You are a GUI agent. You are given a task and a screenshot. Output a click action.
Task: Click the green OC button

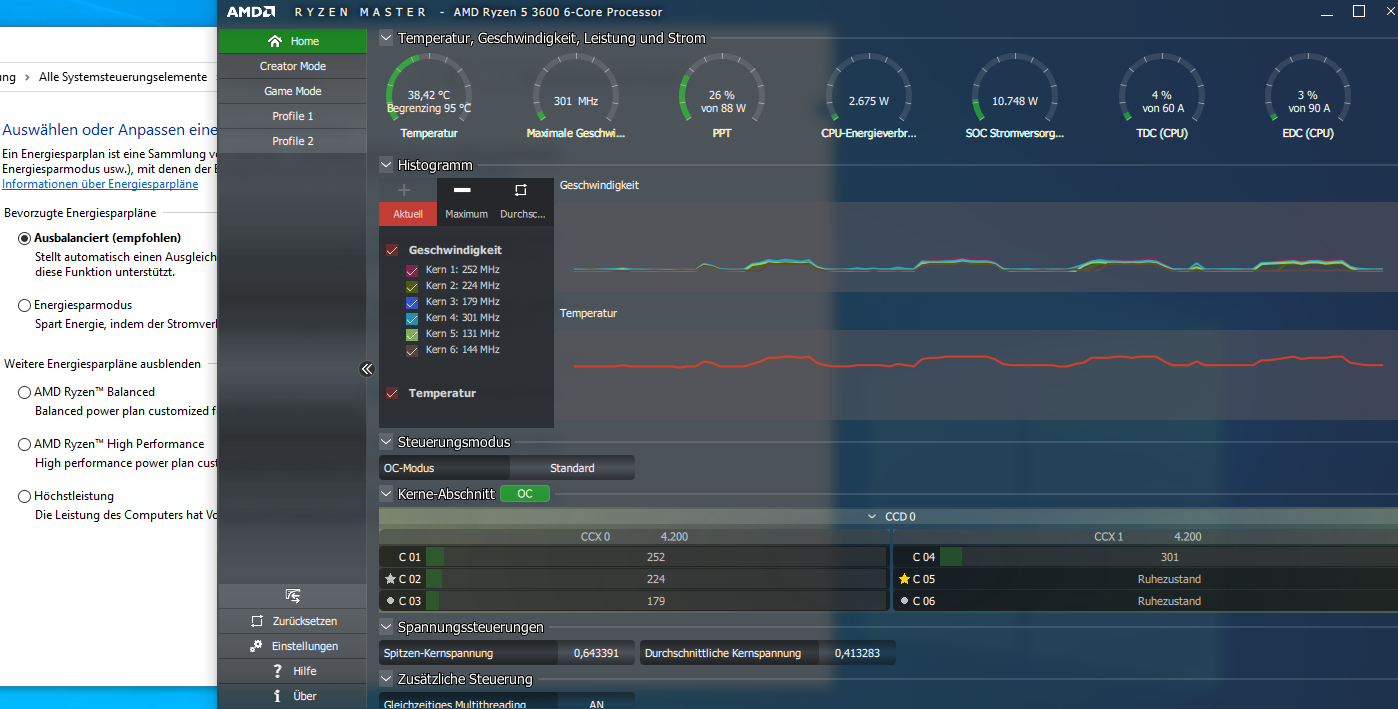[525, 494]
